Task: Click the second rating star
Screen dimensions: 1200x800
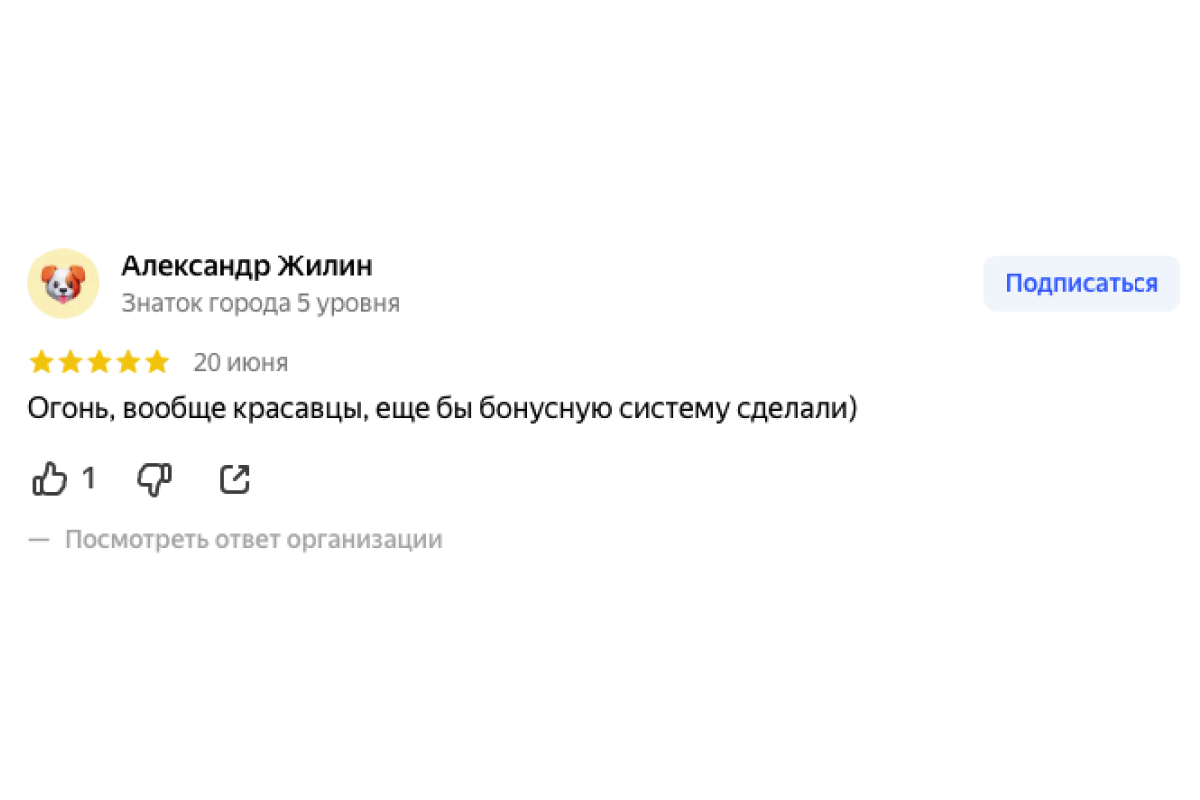Action: click(70, 362)
